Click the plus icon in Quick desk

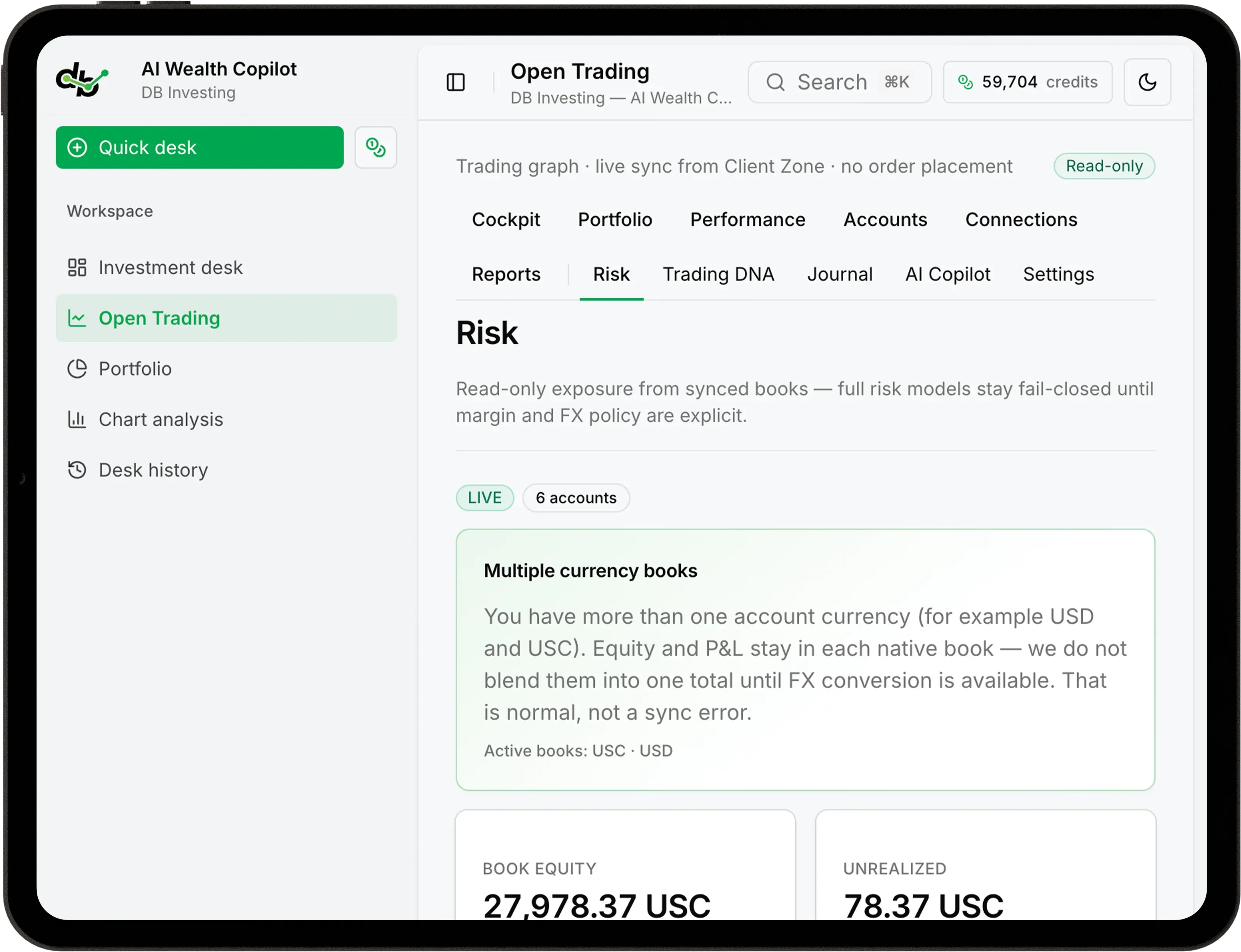[x=77, y=147]
